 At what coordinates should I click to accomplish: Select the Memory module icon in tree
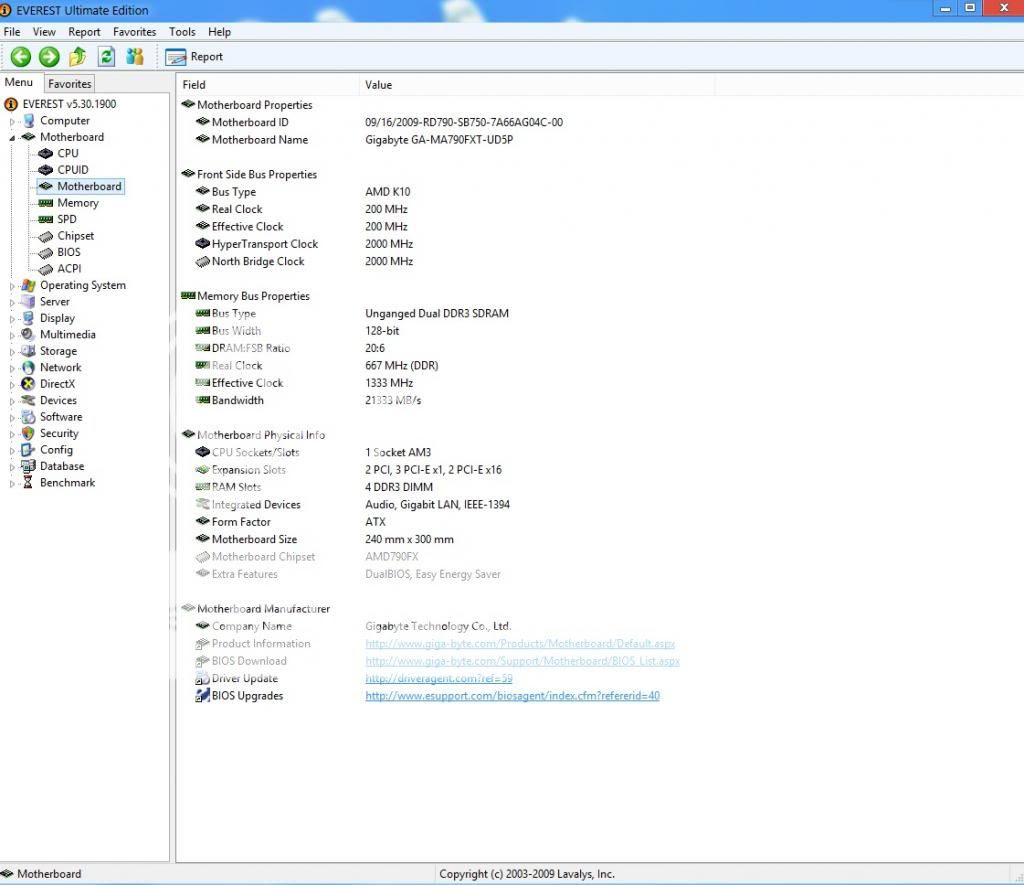(x=46, y=203)
